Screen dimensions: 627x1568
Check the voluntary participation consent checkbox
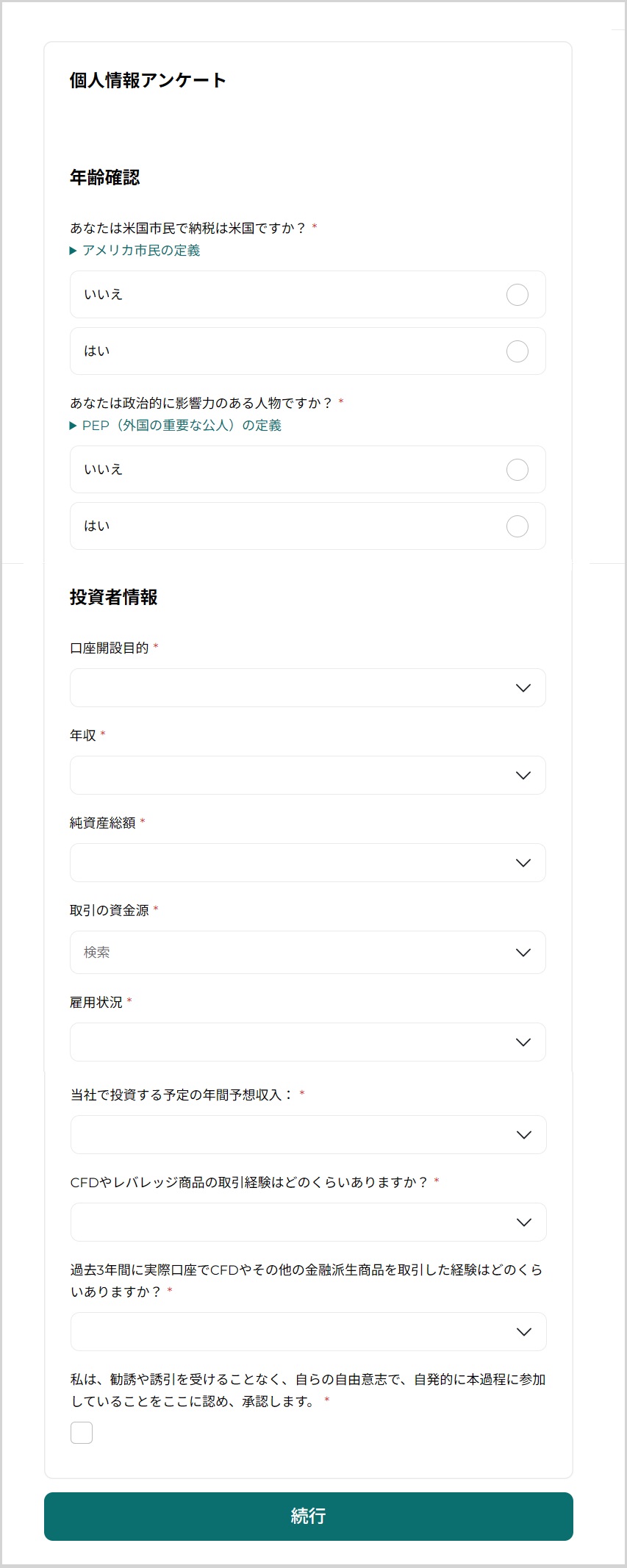(x=82, y=1433)
